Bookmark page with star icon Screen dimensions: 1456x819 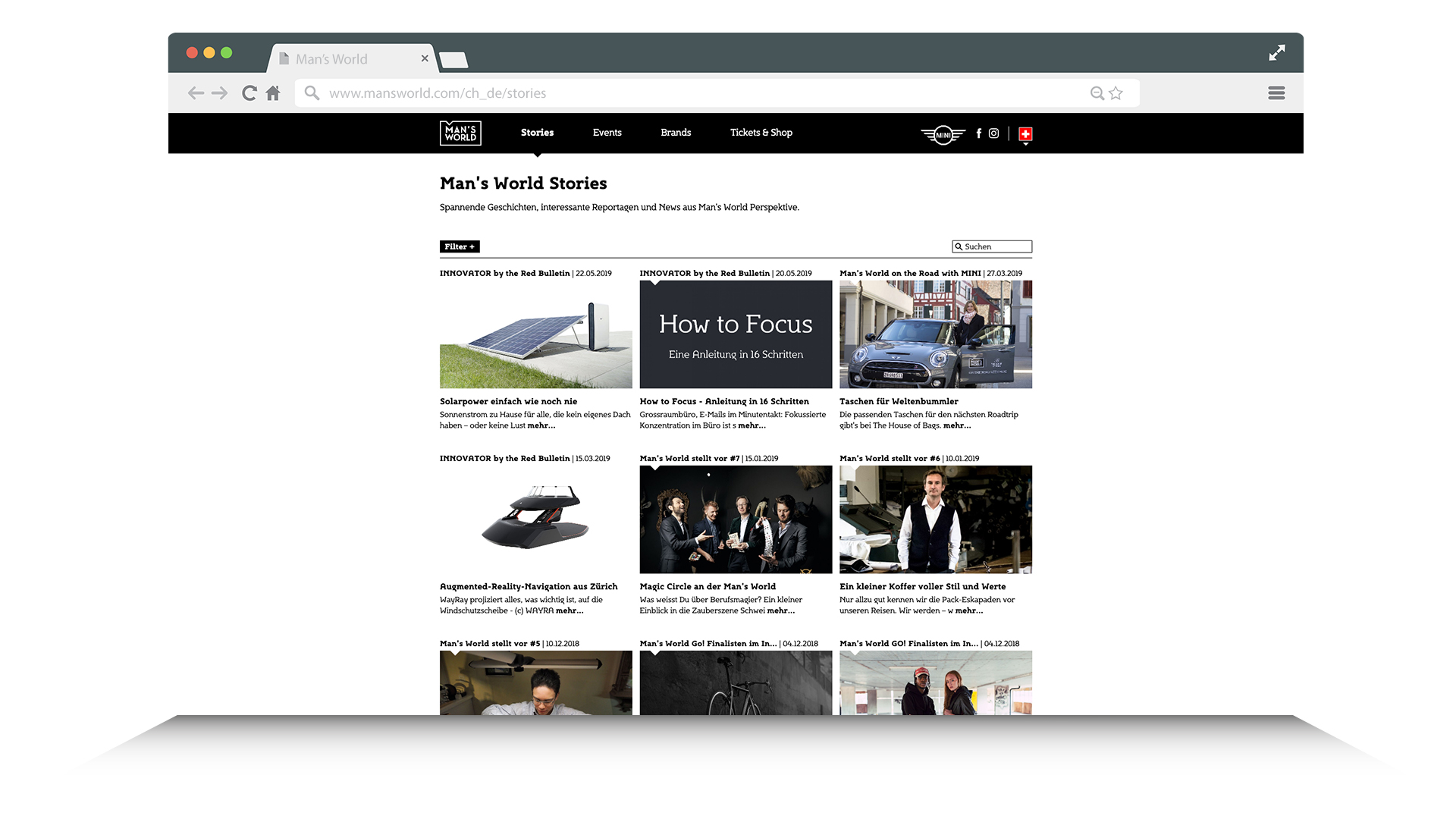(x=1116, y=93)
